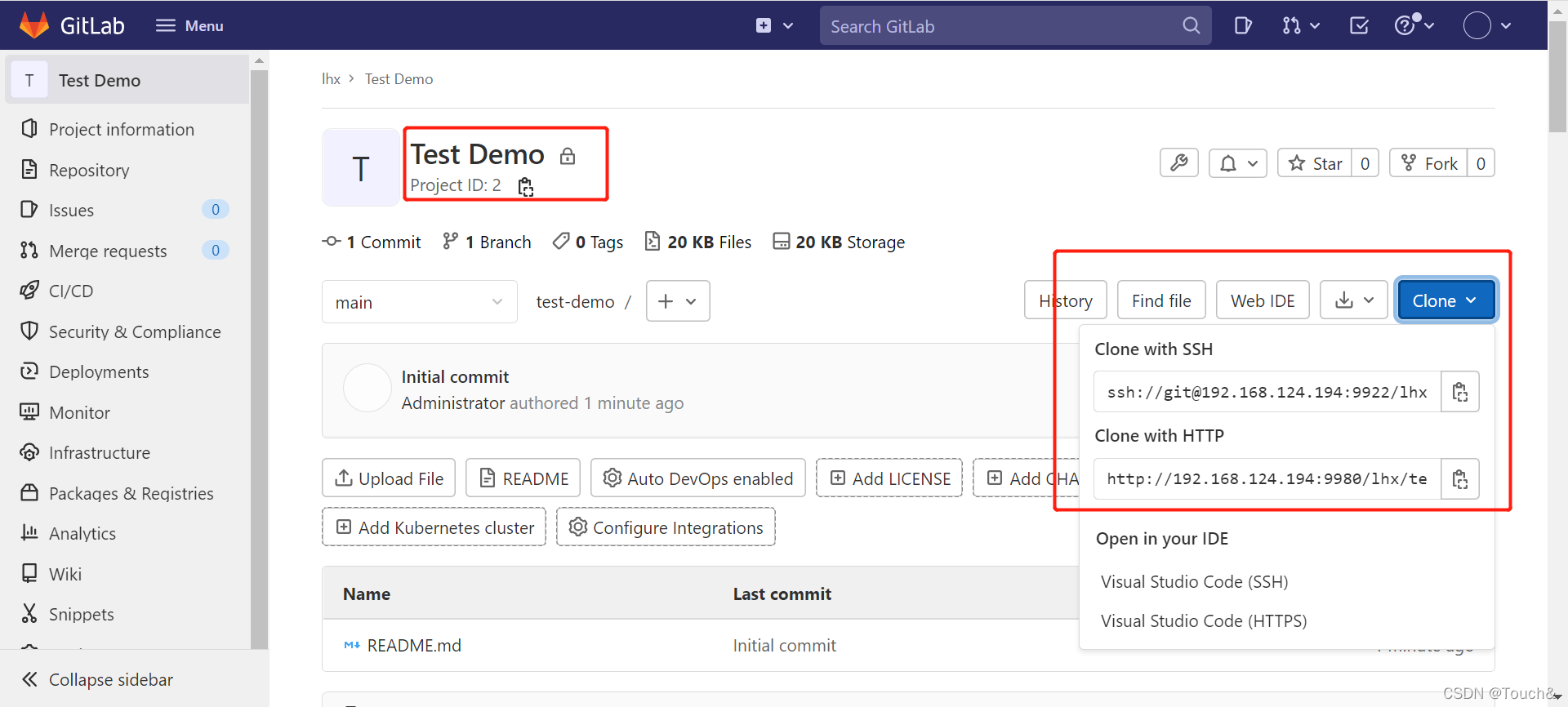Collapse the sidebar
Image resolution: width=1568 pixels, height=707 pixels.
point(97,679)
